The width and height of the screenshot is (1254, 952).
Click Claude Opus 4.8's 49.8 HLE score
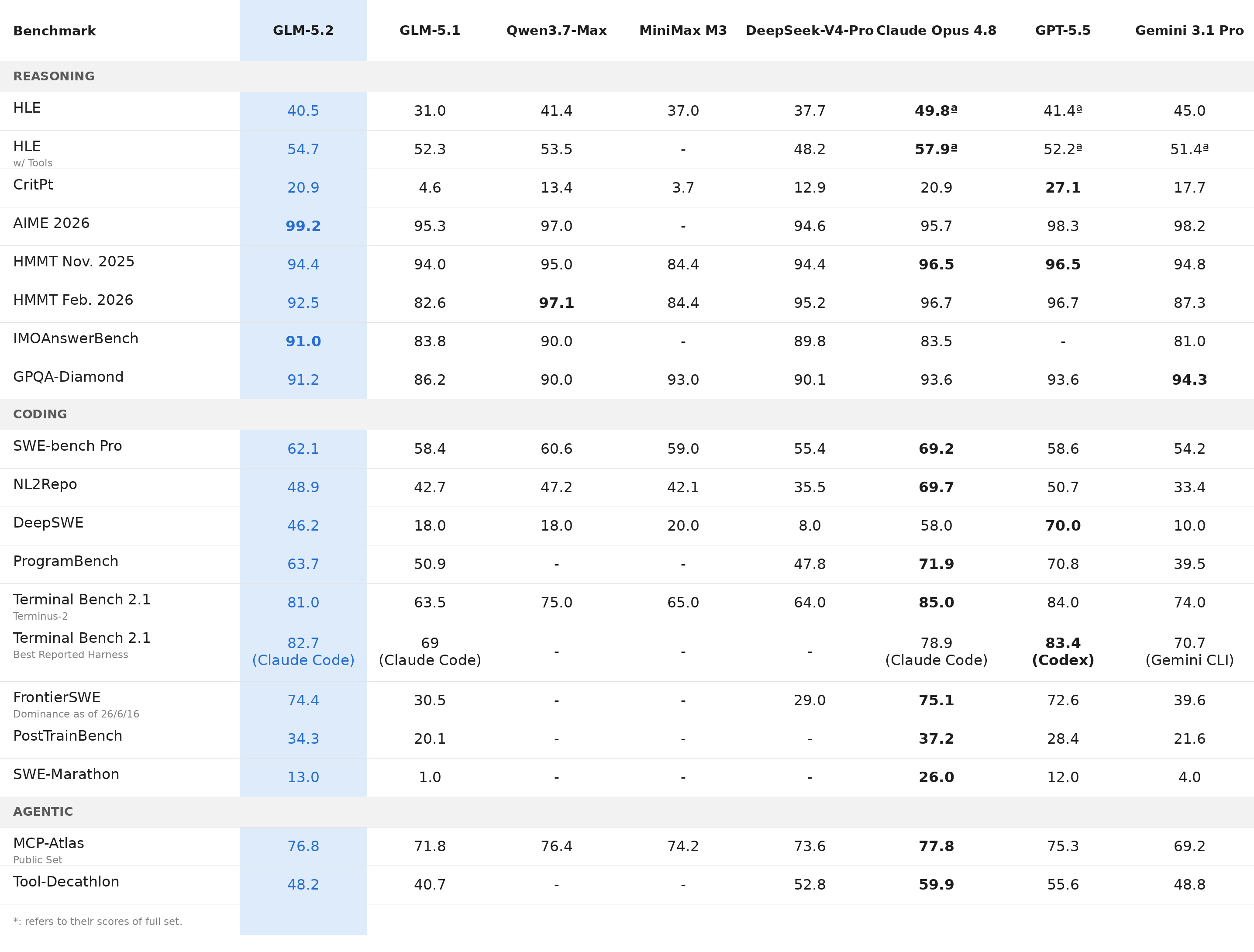936,111
